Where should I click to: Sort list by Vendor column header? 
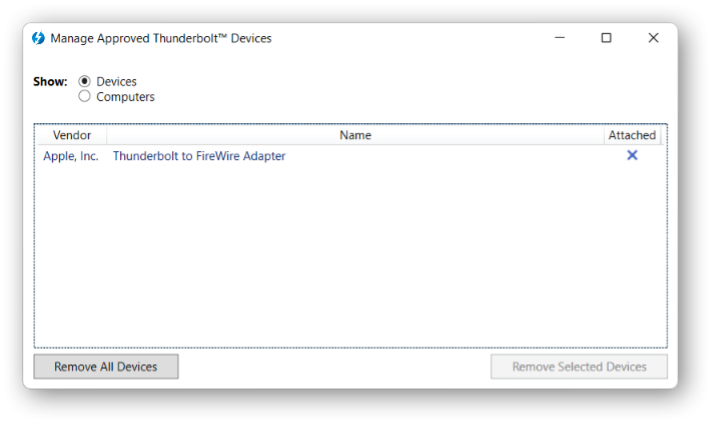(x=72, y=135)
